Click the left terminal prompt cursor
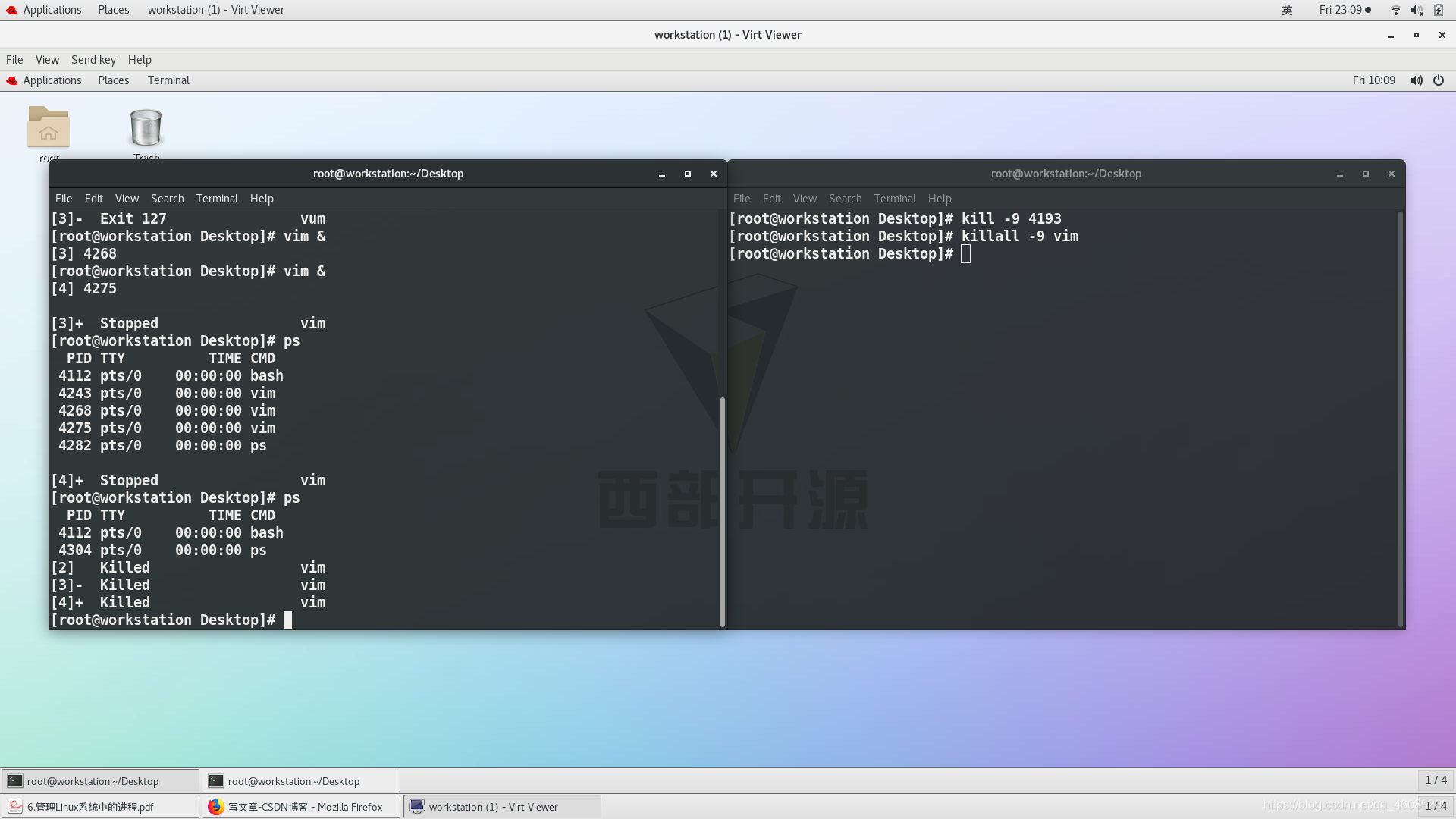 (287, 620)
